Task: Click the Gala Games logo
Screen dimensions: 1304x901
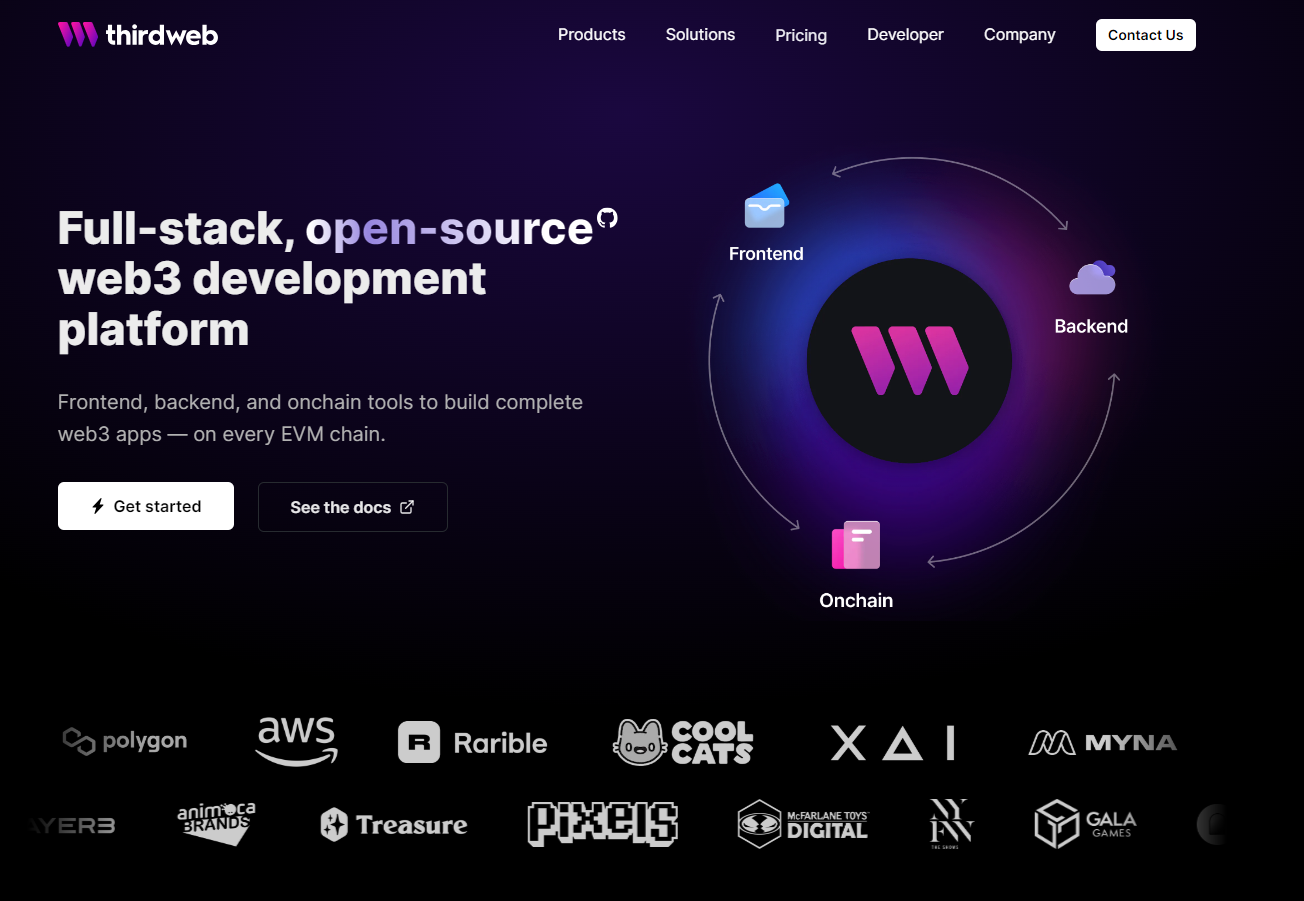Action: click(x=1085, y=825)
